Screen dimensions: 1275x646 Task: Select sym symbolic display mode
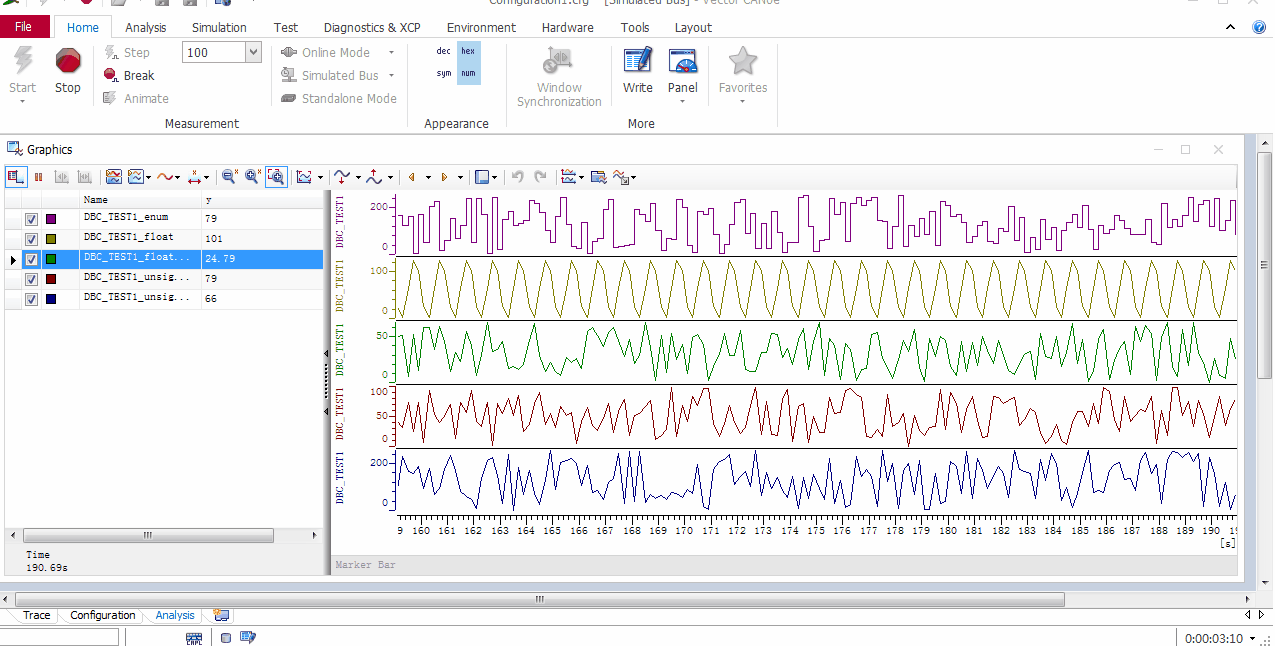[x=444, y=73]
